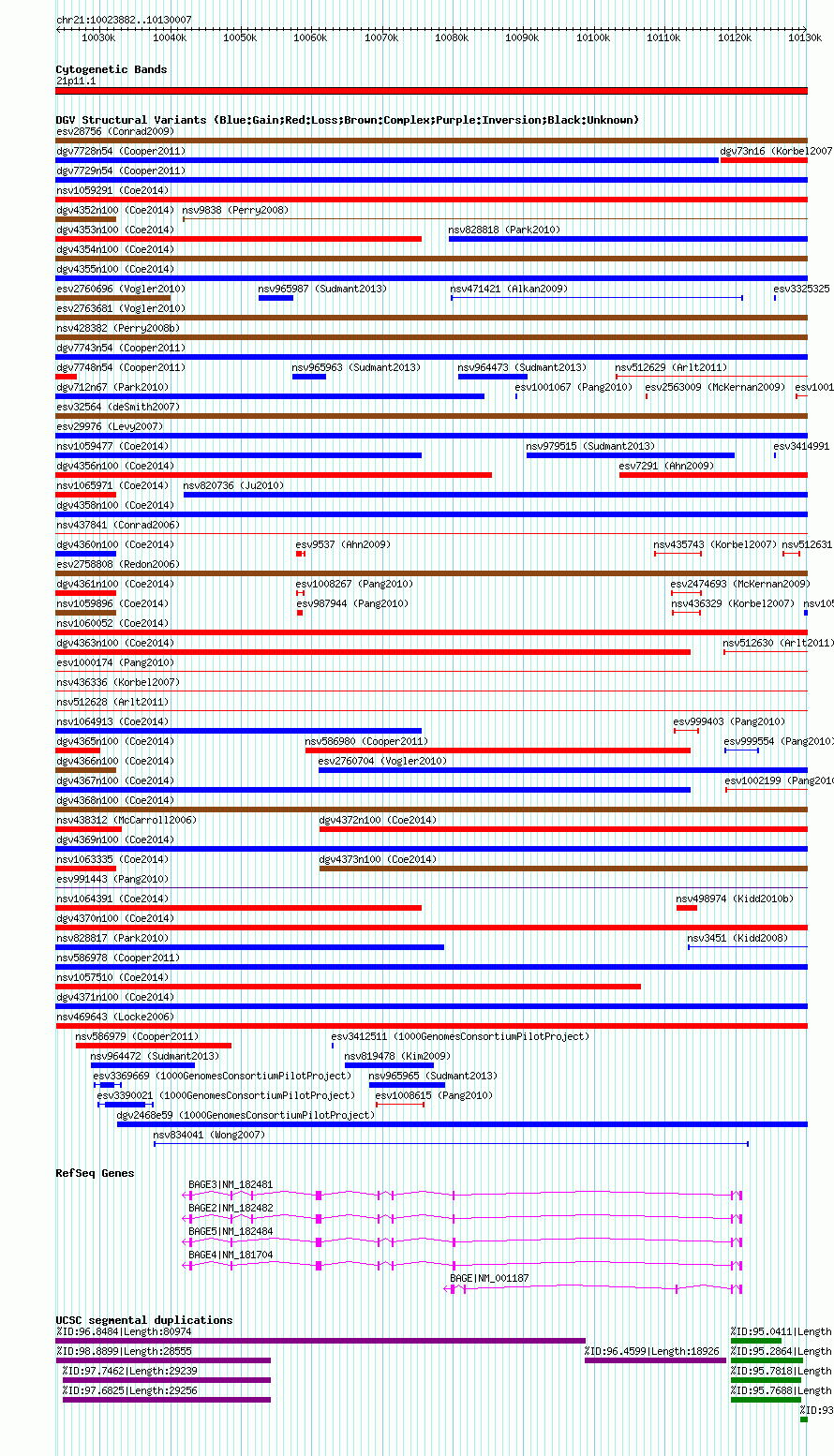Click the nsv436329 (Korbel2007) variant label
Viewport: 834px width, 1456px height.
[733, 604]
